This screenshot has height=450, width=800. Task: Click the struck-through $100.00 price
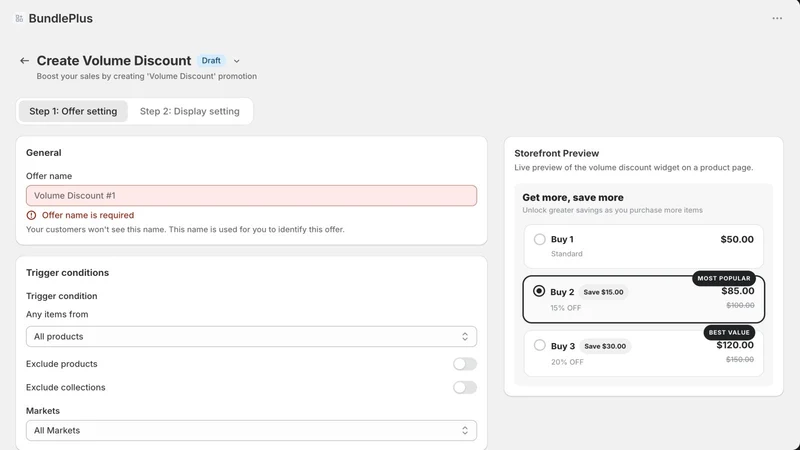[740, 306]
